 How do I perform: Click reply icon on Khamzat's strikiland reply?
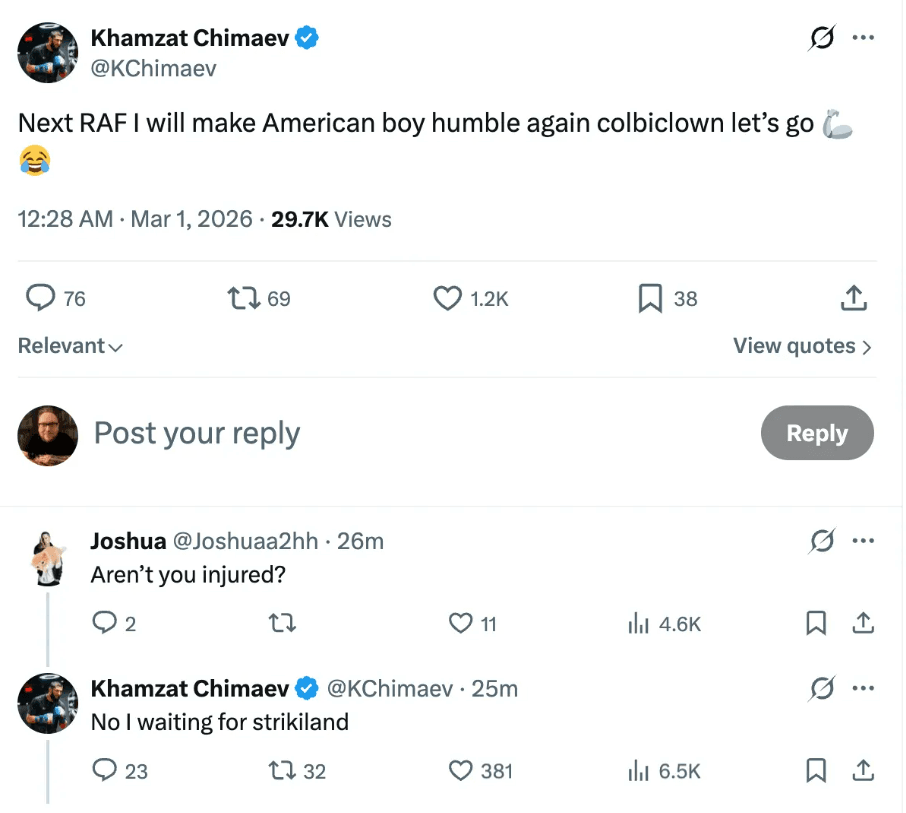(105, 771)
